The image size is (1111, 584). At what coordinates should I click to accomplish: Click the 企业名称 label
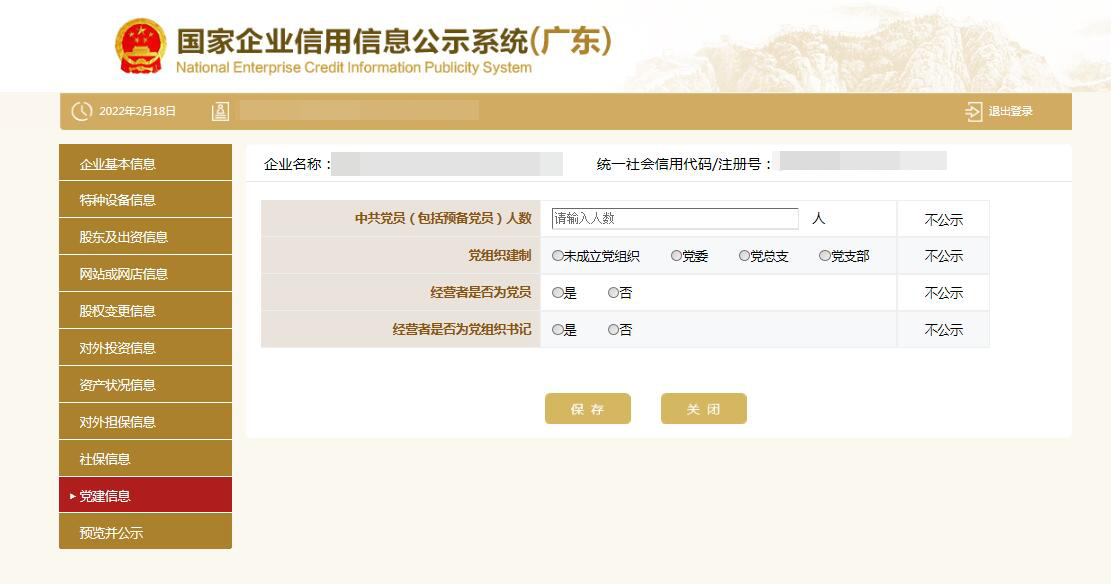click(x=298, y=164)
